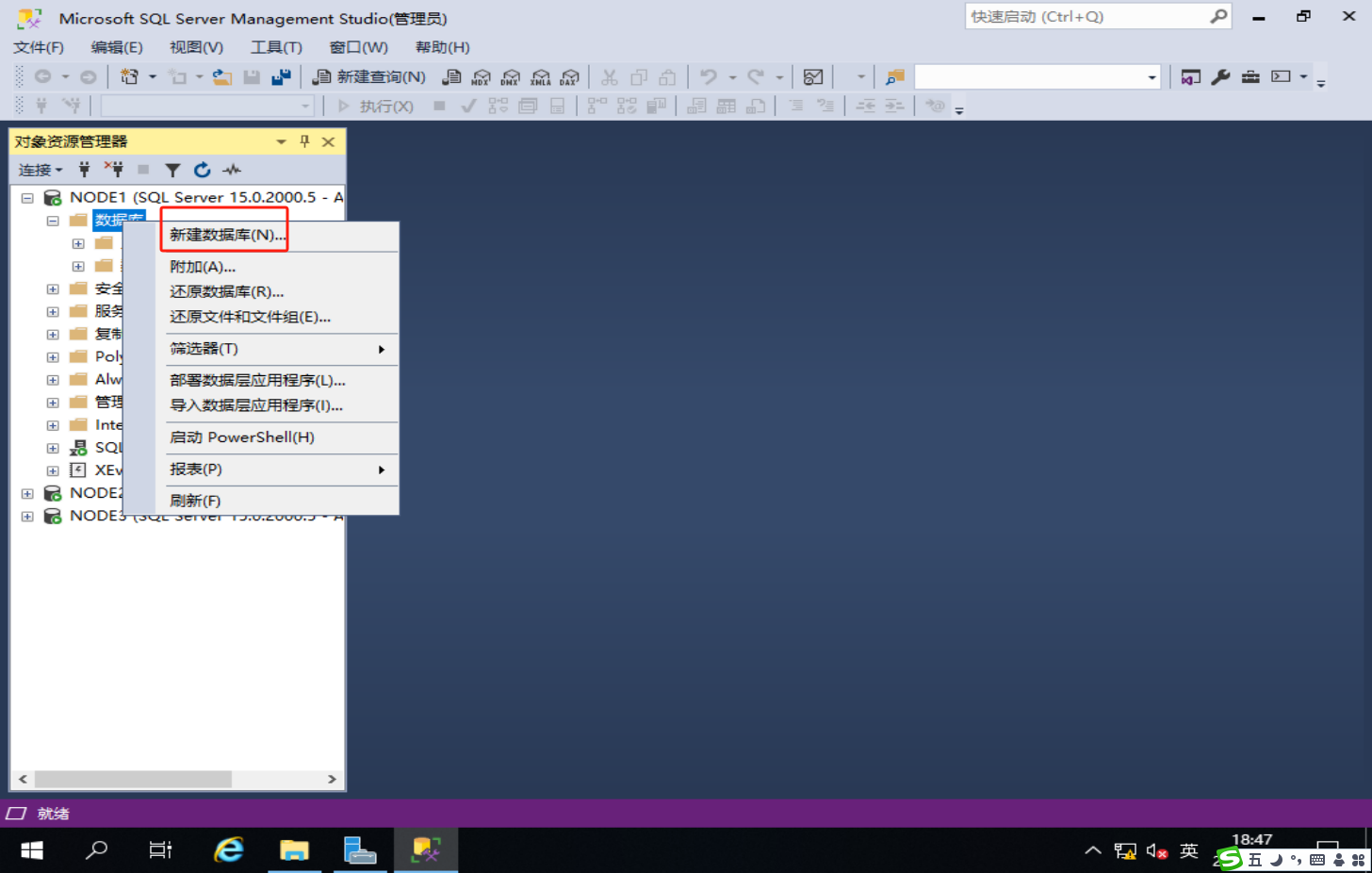Screen dimensions: 1372x873
Task: Open the Activity Monitor toolbar icon
Action: pyautogui.click(x=813, y=77)
